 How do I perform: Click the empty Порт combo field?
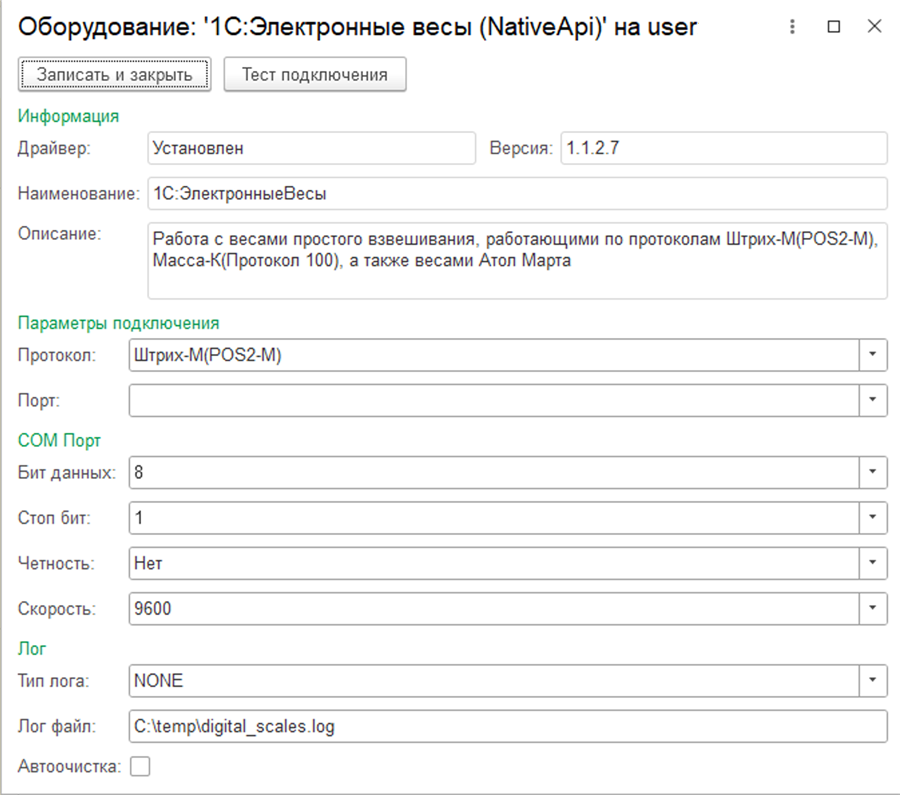494,400
